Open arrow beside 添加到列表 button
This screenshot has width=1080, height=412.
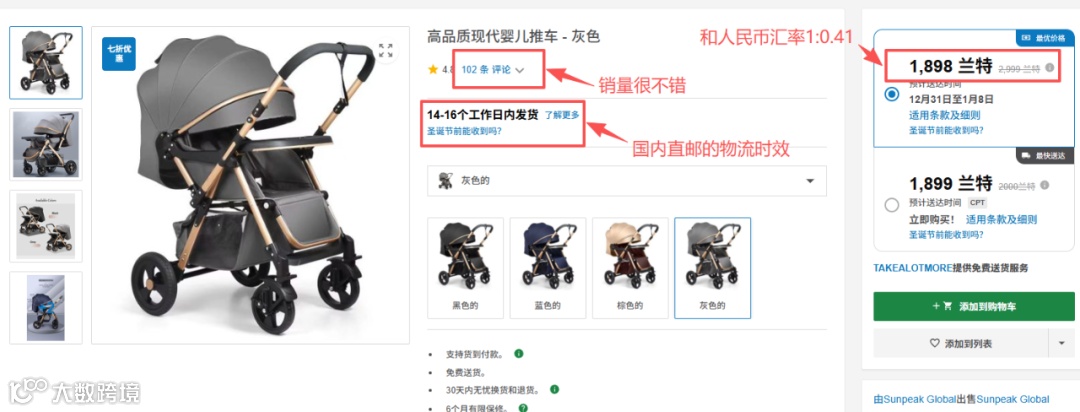point(1061,342)
